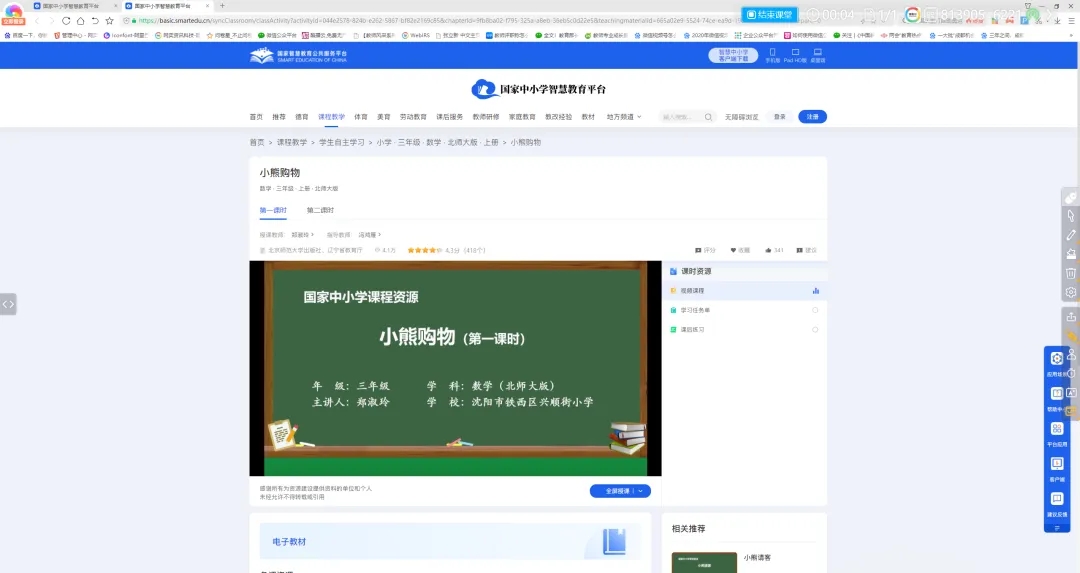Click the 注册 register button
Screen dimensions: 1080x573
click(x=812, y=117)
